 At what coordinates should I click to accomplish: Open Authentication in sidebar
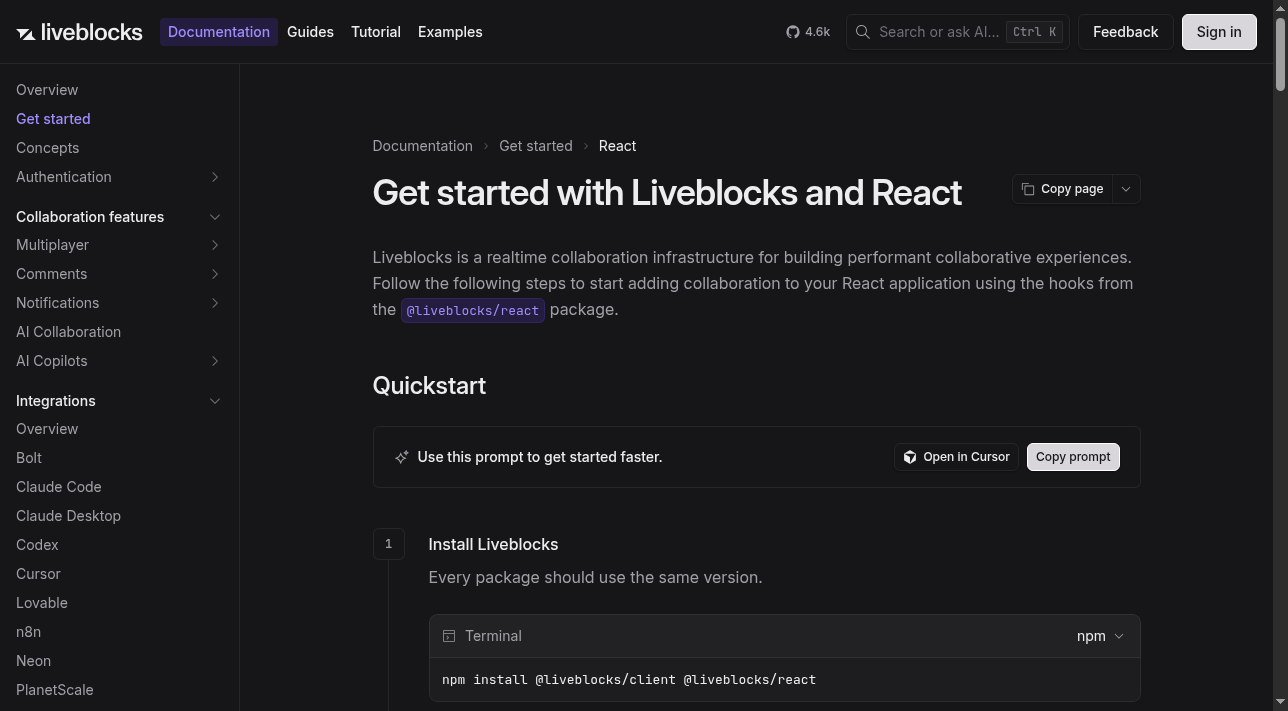[x=64, y=177]
